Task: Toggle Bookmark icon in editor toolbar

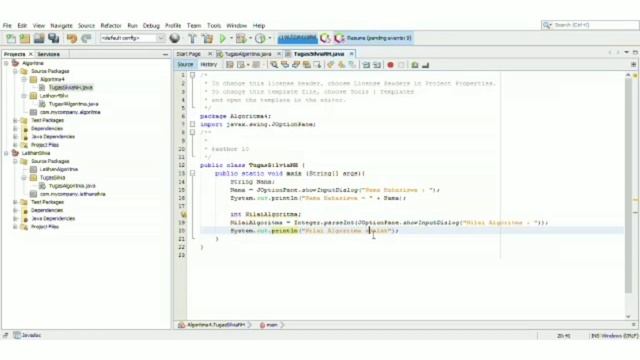Action: [x=352, y=65]
